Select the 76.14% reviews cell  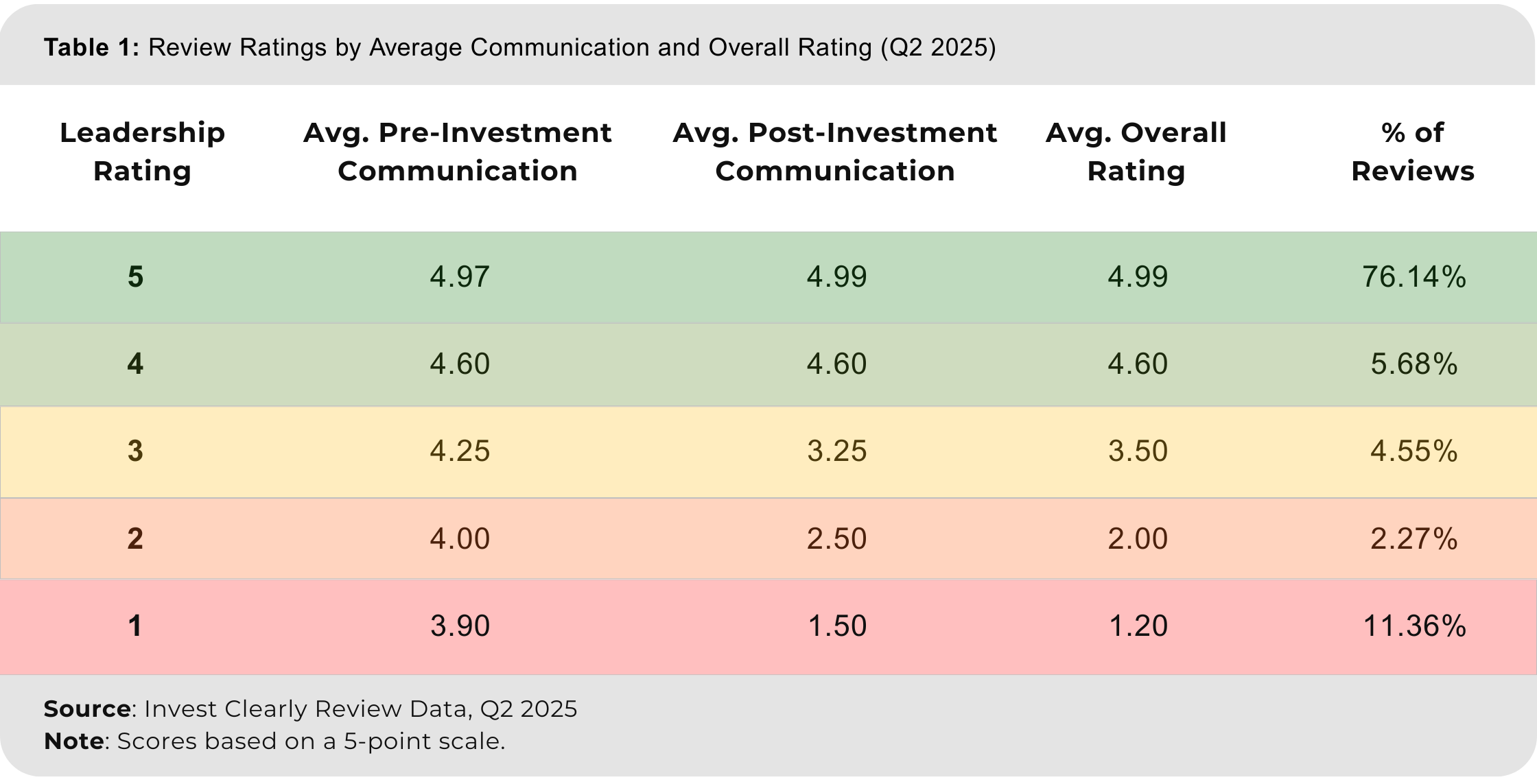pyautogui.click(x=1414, y=277)
